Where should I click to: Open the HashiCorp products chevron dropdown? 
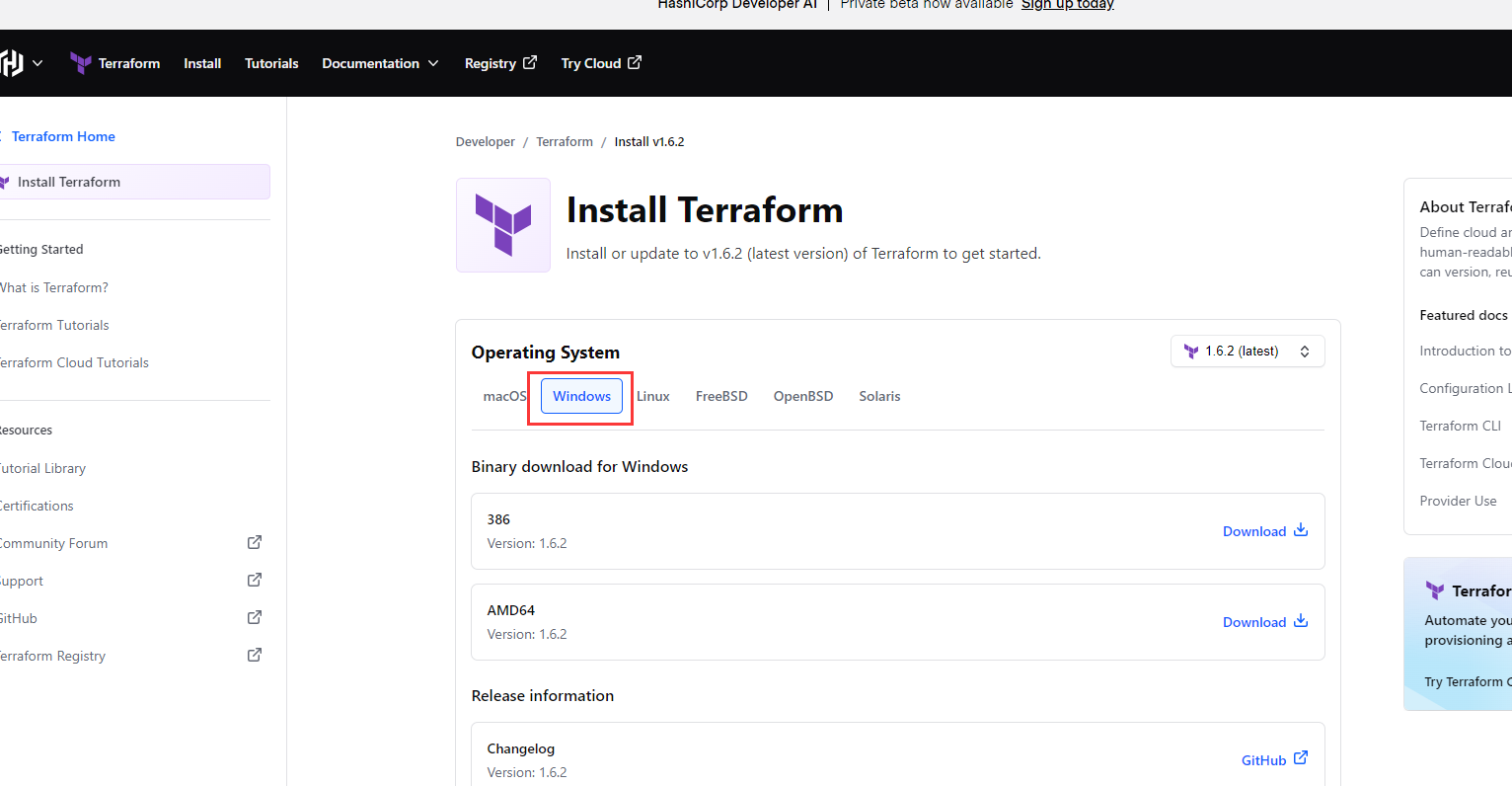[x=38, y=62]
